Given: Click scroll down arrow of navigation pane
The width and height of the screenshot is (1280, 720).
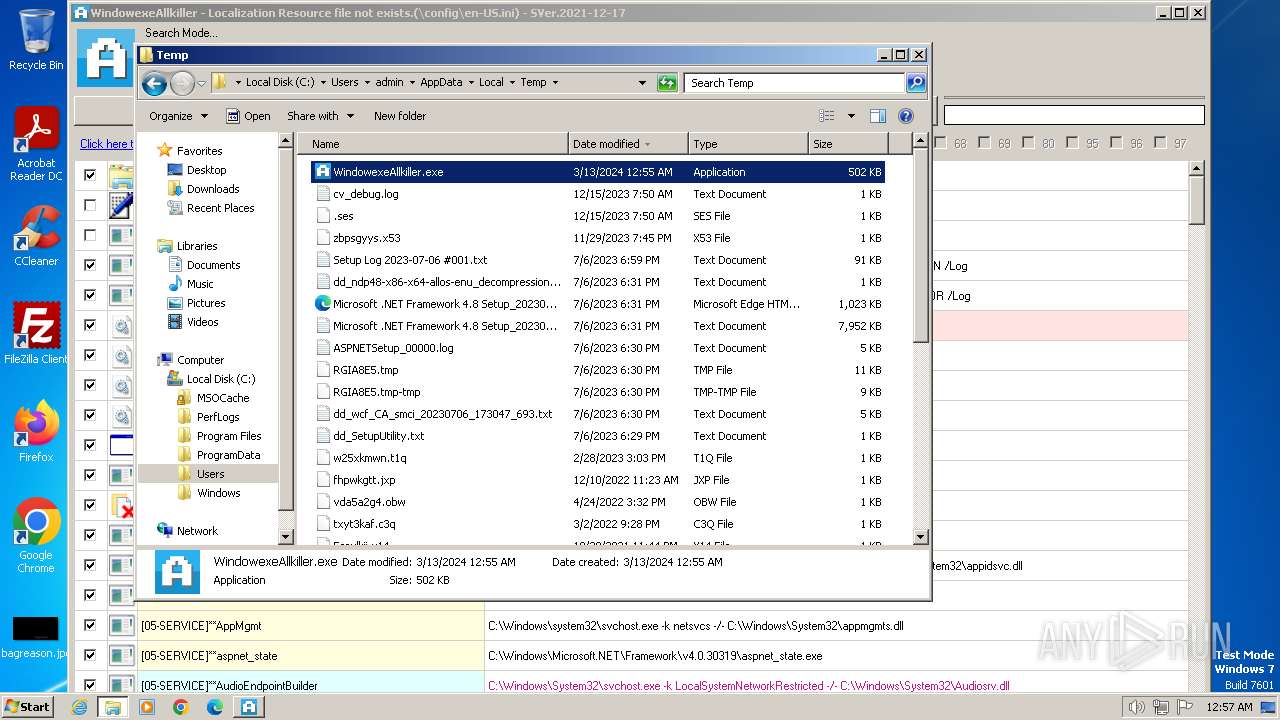Looking at the screenshot, I should pos(286,537).
